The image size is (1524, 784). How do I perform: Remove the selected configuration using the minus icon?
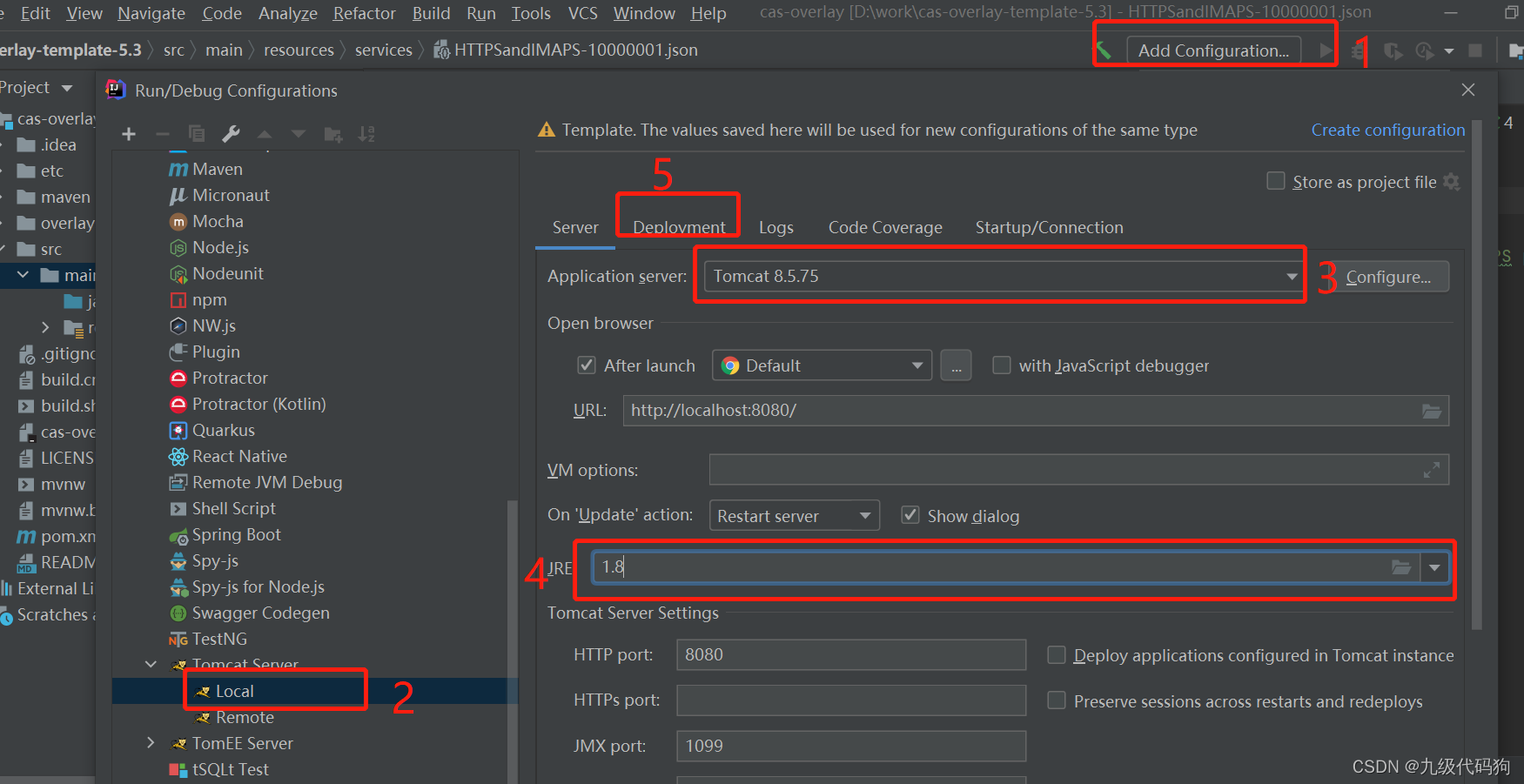(162, 134)
